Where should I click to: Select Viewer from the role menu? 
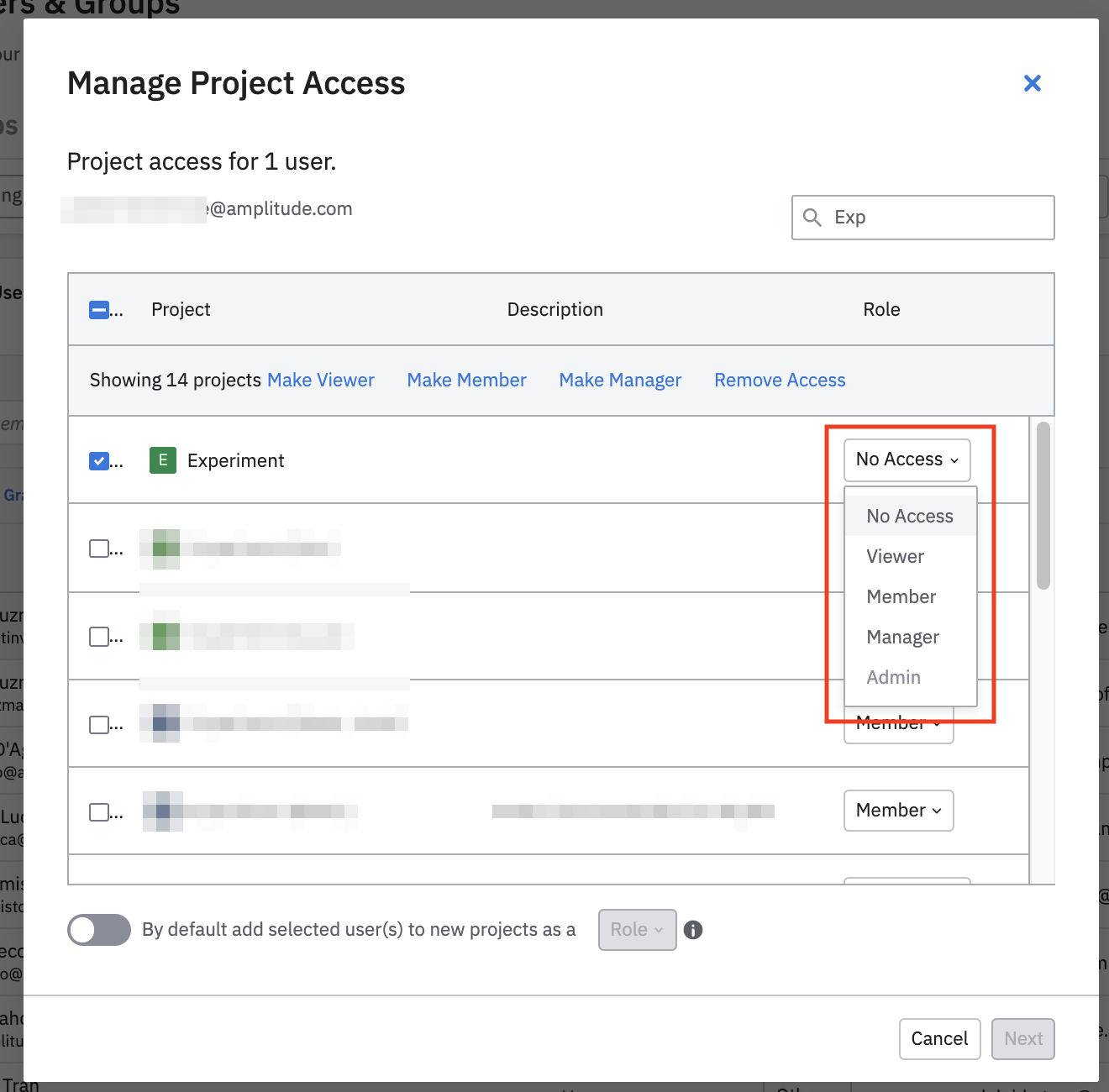[895, 557]
